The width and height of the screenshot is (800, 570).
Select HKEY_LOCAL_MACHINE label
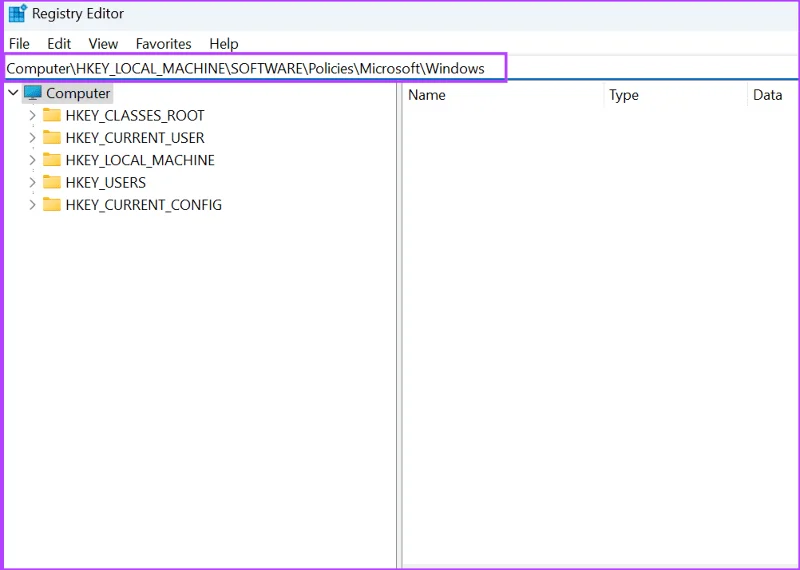(140, 160)
